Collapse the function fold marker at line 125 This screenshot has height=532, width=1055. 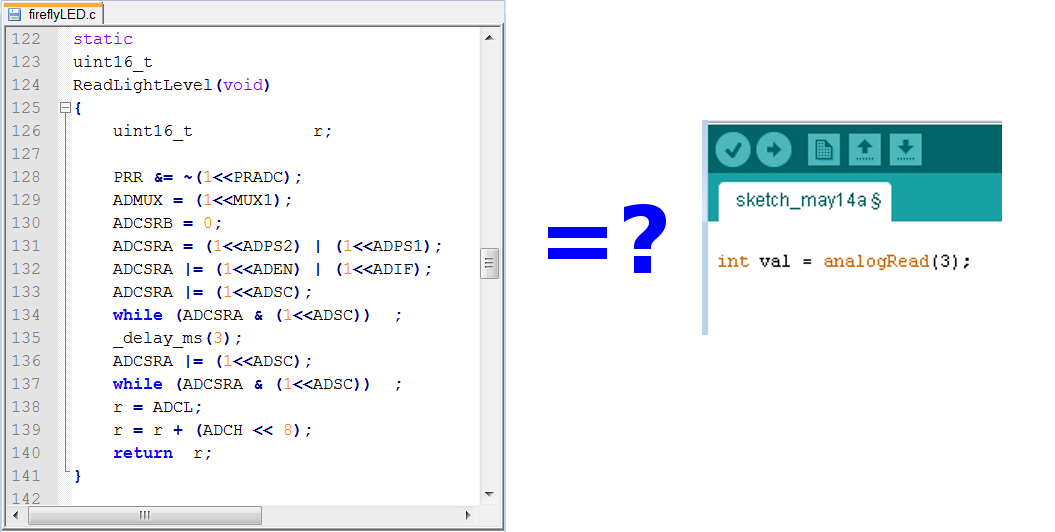click(65, 108)
